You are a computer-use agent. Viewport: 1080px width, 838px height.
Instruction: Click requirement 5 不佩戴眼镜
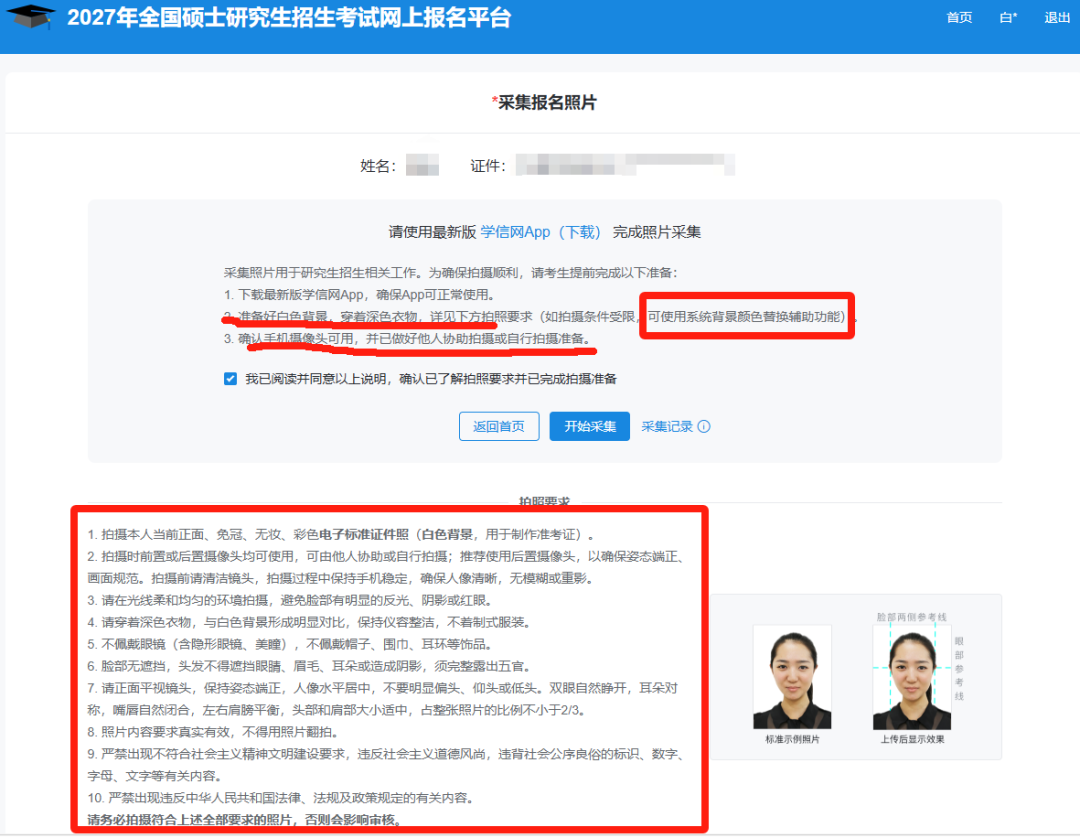(290, 645)
